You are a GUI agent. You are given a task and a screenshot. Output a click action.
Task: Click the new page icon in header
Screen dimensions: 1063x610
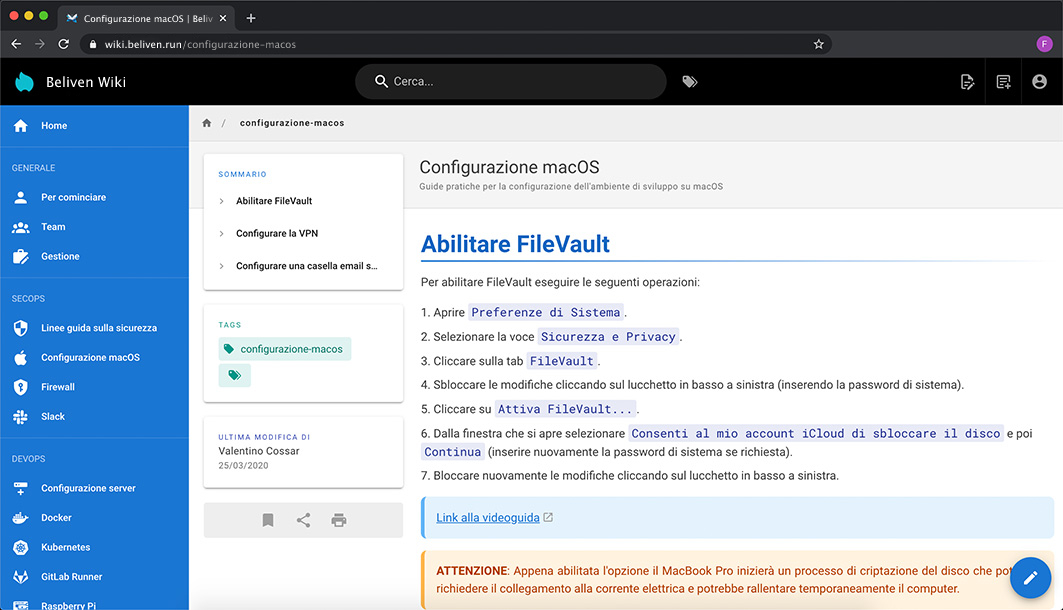(1003, 82)
